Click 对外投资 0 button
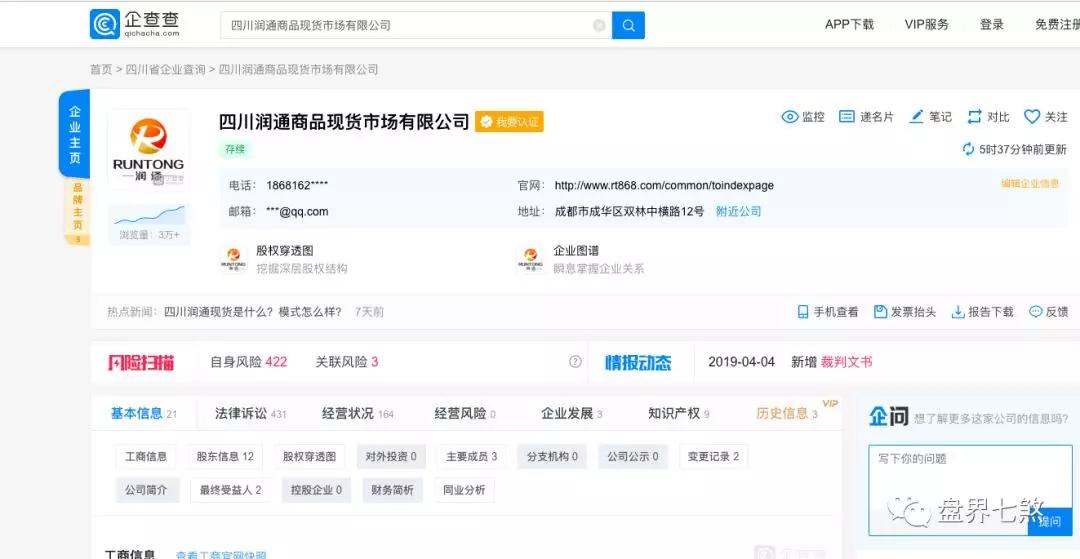Screen dimensions: 1080x559 coord(391,456)
